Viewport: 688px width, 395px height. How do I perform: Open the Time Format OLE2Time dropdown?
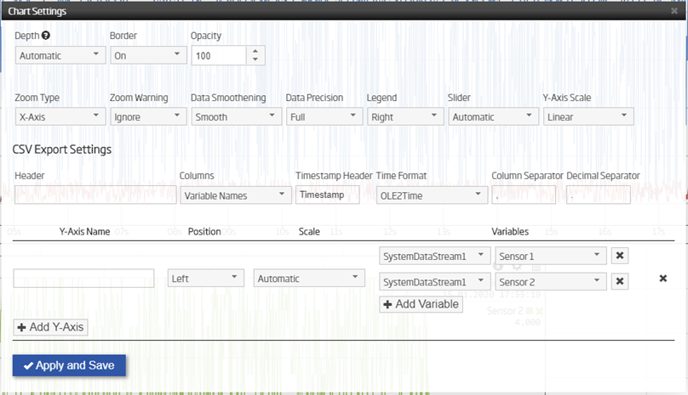coord(432,195)
